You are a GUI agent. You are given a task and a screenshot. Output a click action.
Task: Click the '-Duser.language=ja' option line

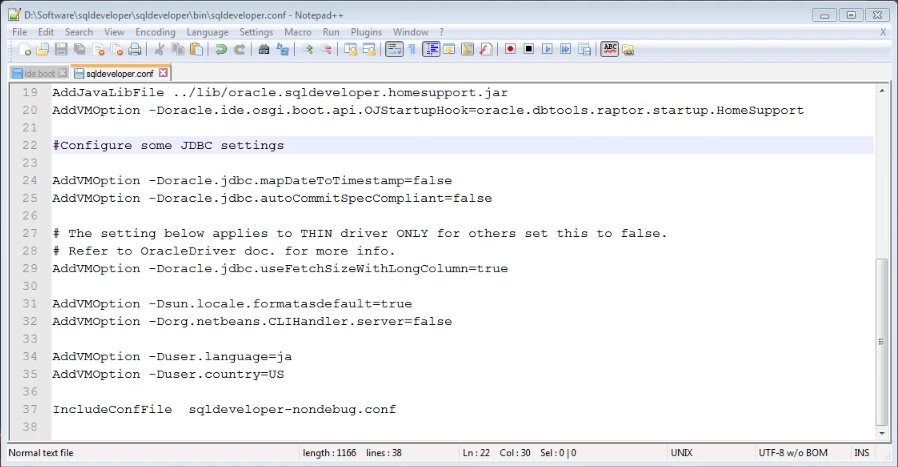172,356
